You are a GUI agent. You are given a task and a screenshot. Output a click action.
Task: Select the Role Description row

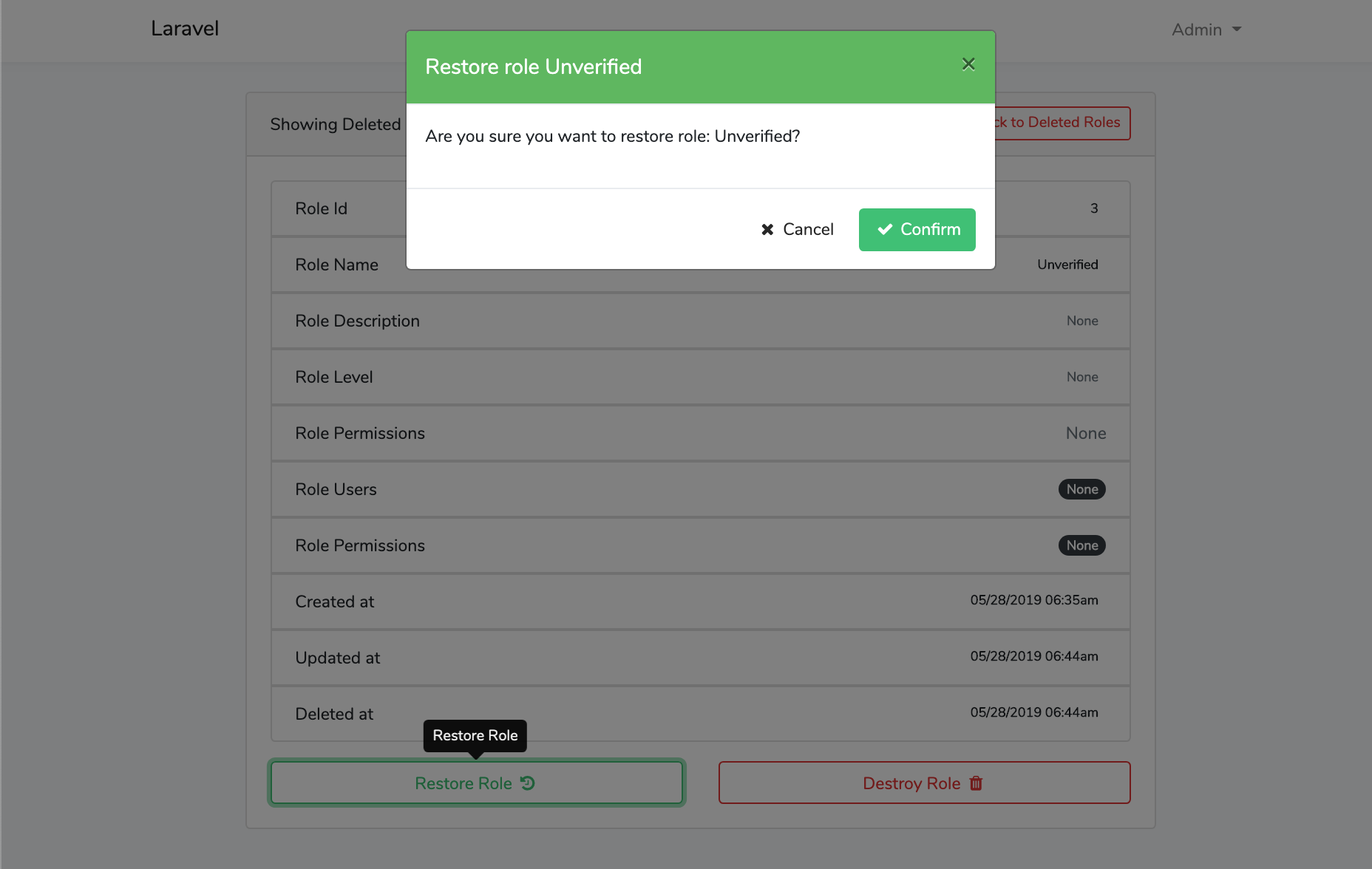click(700, 321)
